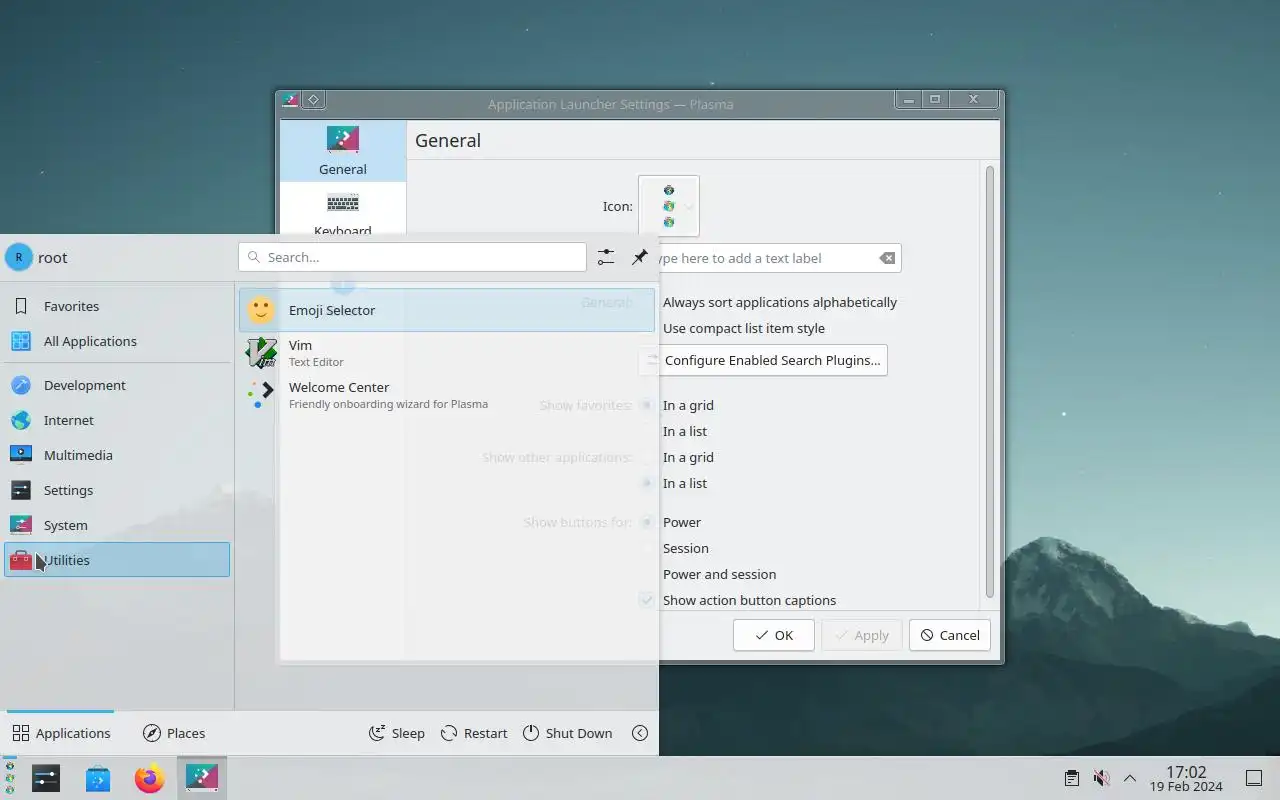Pin the launcher open with pin icon
The image size is (1280, 800).
[x=640, y=257]
